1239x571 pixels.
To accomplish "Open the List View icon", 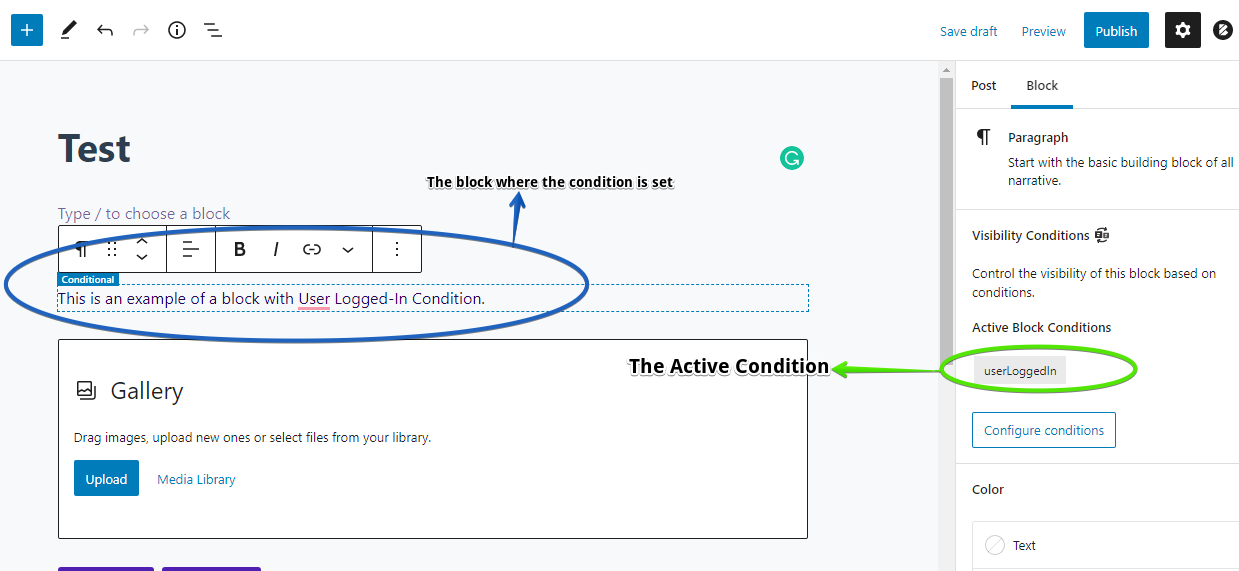I will 213,30.
